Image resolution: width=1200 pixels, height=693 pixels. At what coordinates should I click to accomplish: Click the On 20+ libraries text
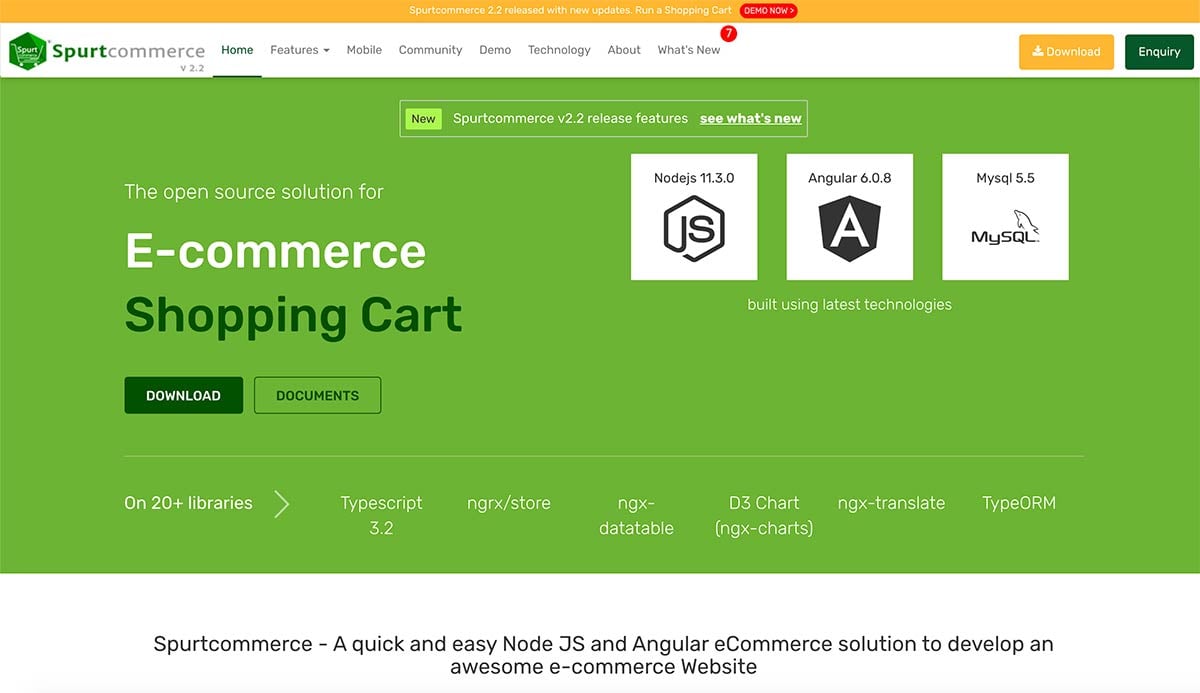[x=188, y=503]
